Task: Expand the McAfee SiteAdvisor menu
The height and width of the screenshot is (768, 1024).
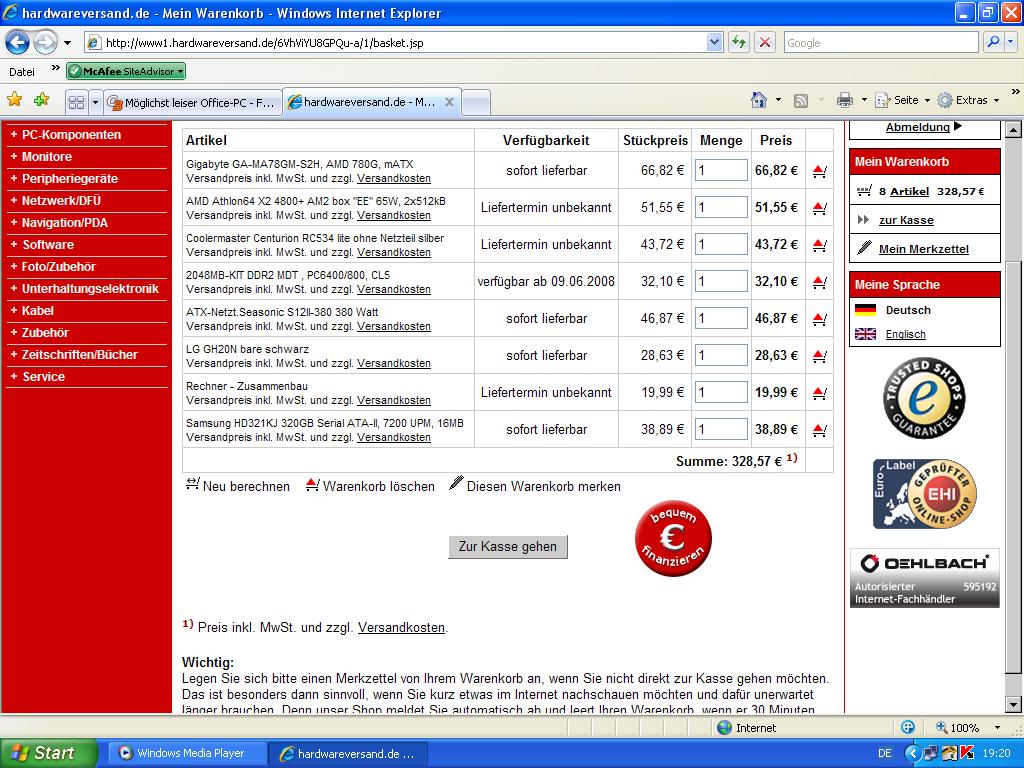Action: pos(180,71)
